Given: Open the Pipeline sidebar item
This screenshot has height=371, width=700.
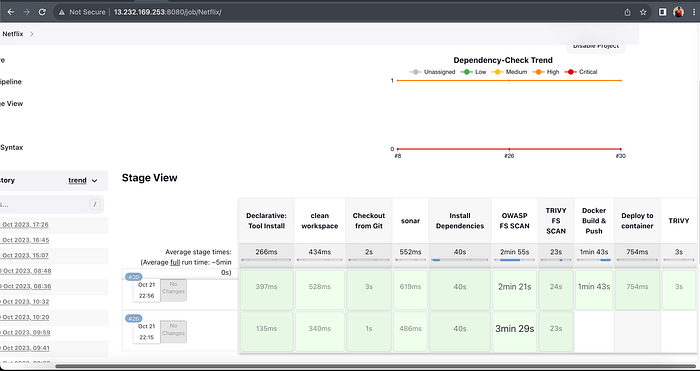Looking at the screenshot, I should pos(11,82).
